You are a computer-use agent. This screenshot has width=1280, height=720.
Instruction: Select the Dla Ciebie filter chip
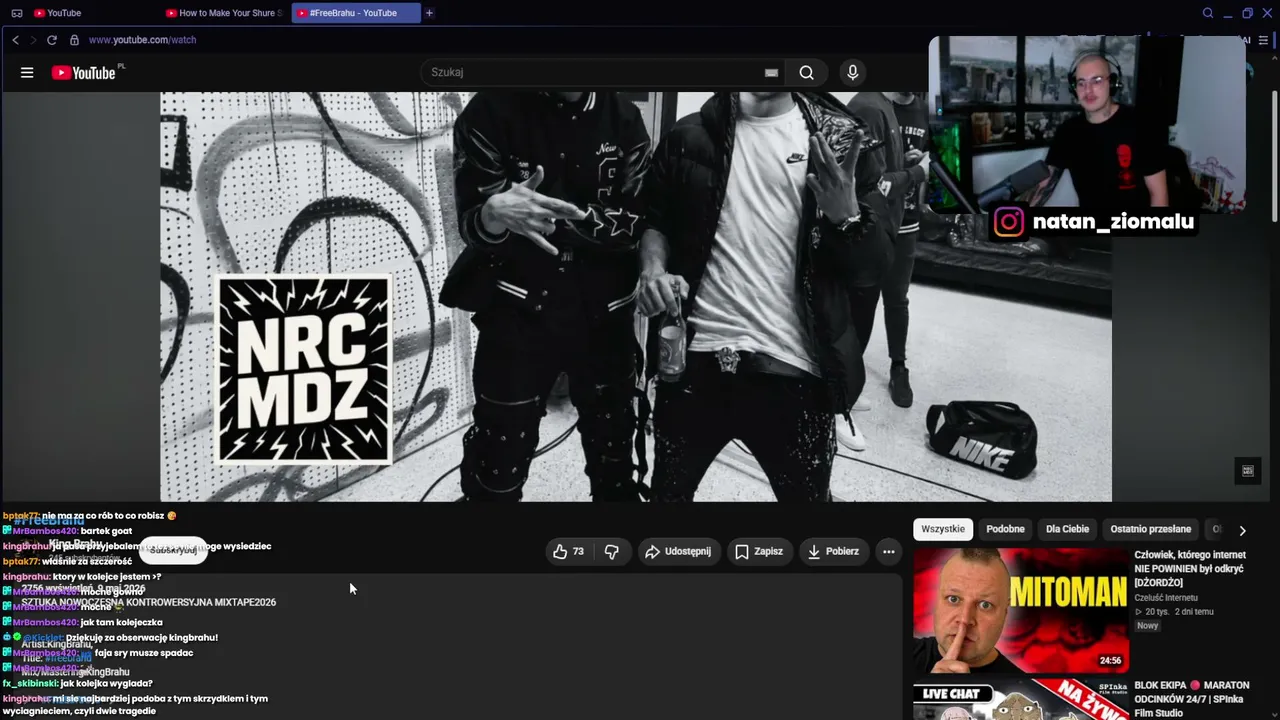[1067, 529]
